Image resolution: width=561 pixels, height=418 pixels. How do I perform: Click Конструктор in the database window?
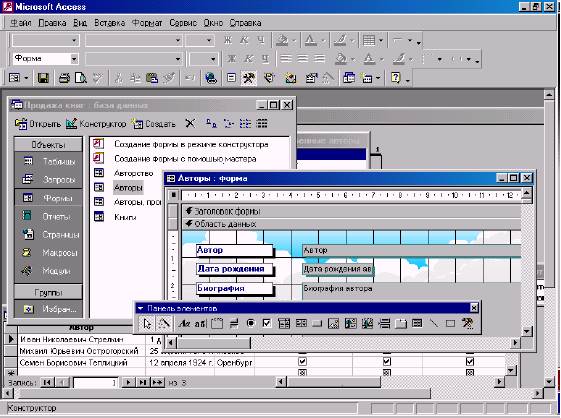pyautogui.click(x=96, y=124)
